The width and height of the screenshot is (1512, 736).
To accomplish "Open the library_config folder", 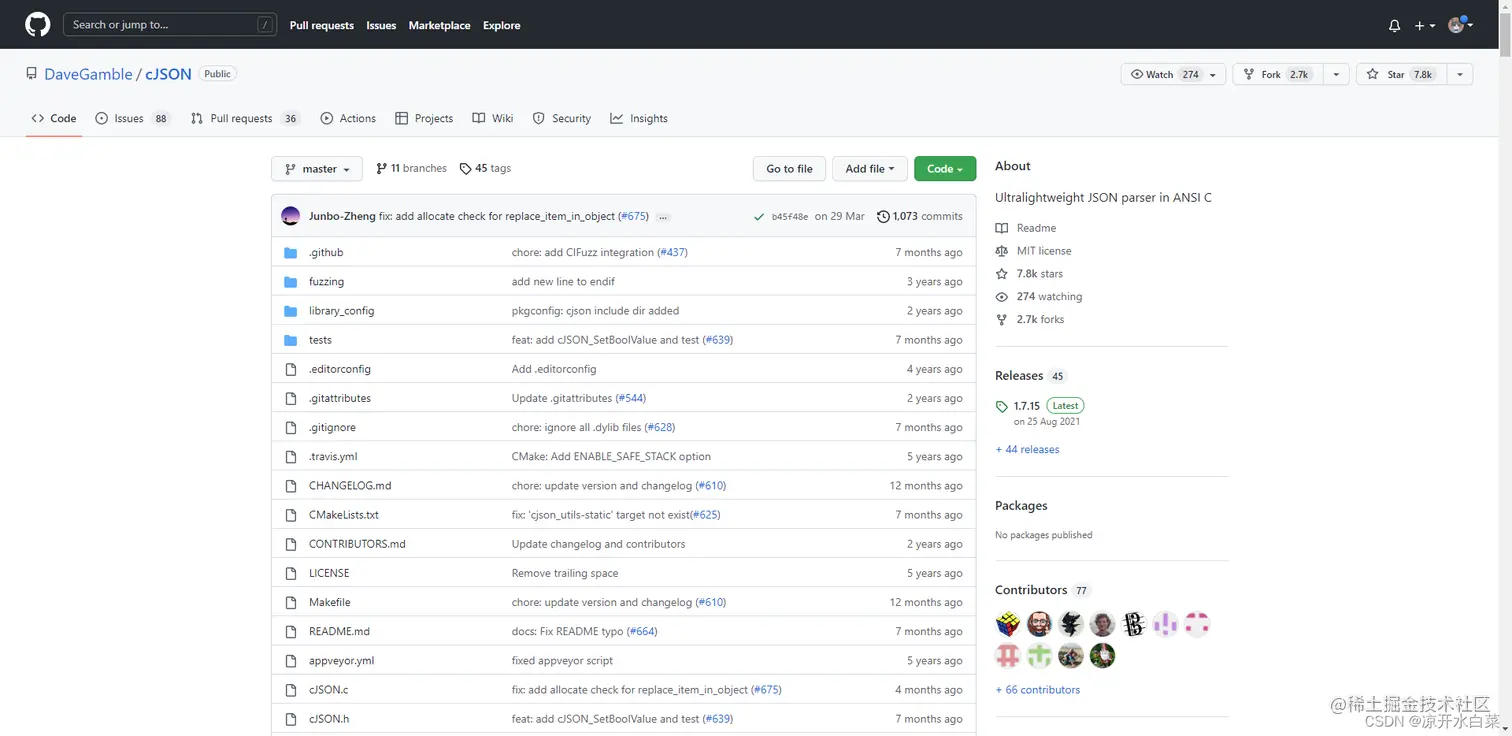I will coord(342,311).
